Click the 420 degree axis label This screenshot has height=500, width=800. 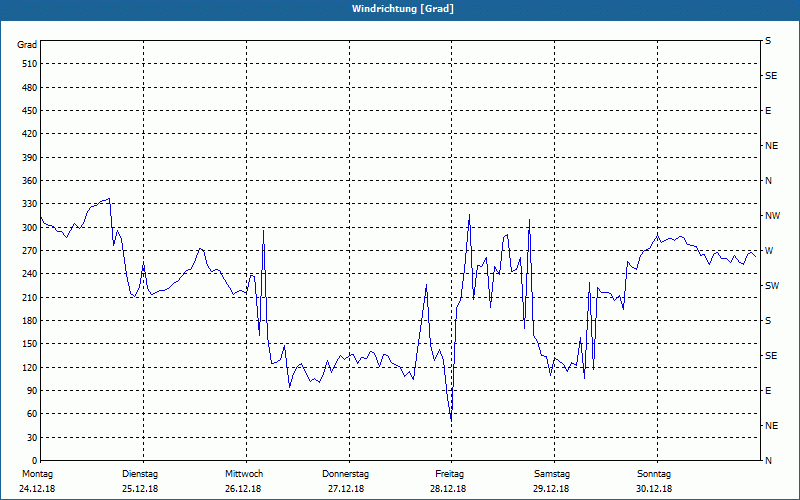pyautogui.click(x=30, y=134)
